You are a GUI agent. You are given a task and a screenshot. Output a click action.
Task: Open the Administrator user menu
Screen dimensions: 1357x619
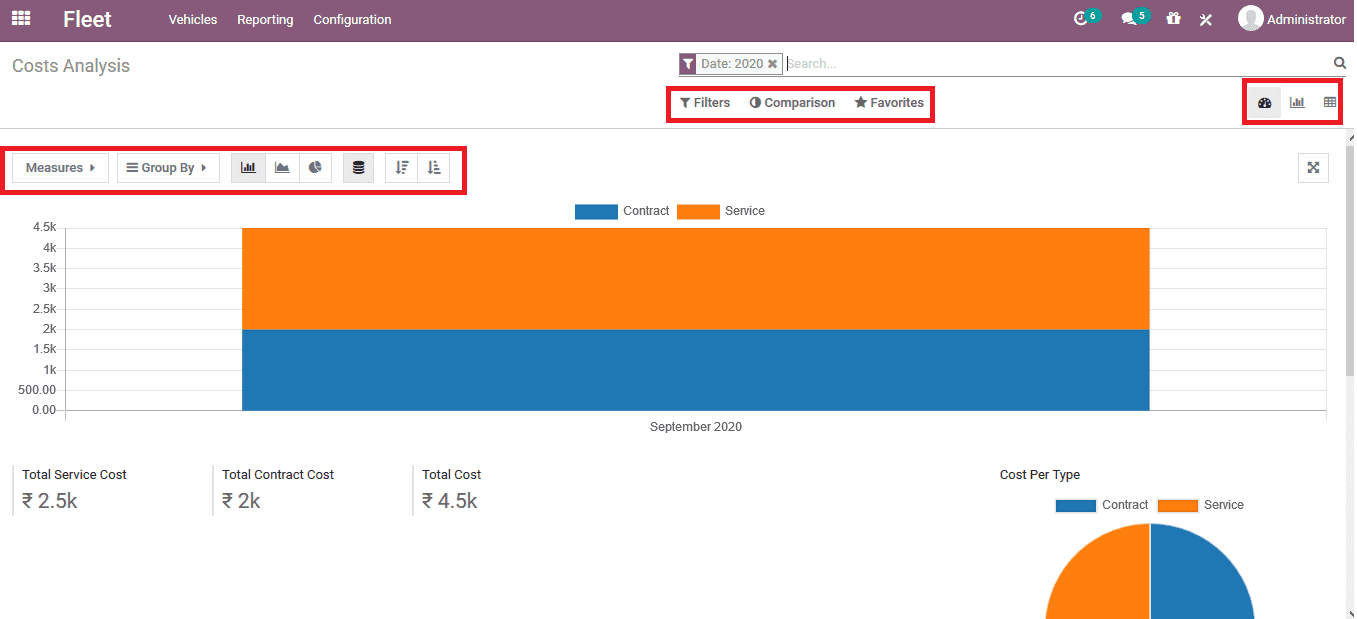(1292, 19)
